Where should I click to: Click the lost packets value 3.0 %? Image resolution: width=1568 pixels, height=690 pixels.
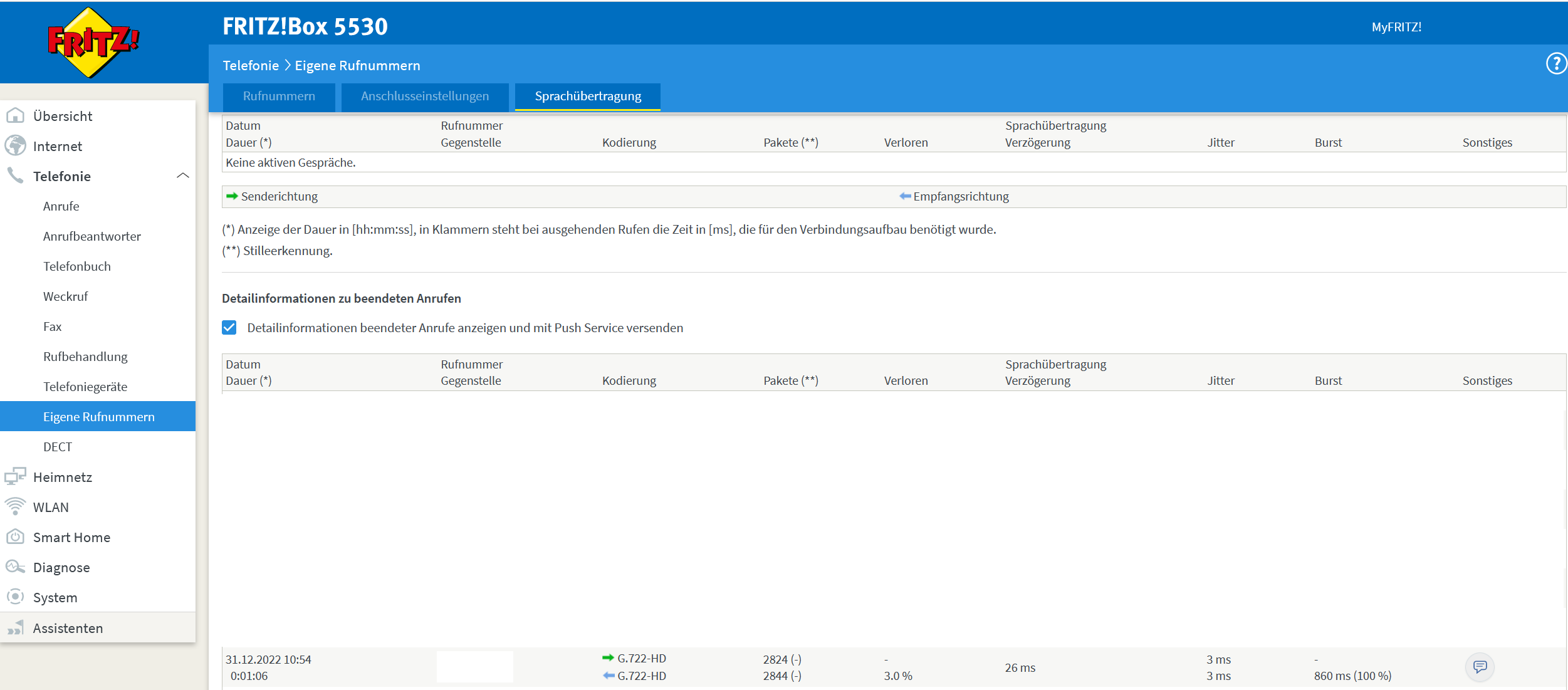point(898,676)
